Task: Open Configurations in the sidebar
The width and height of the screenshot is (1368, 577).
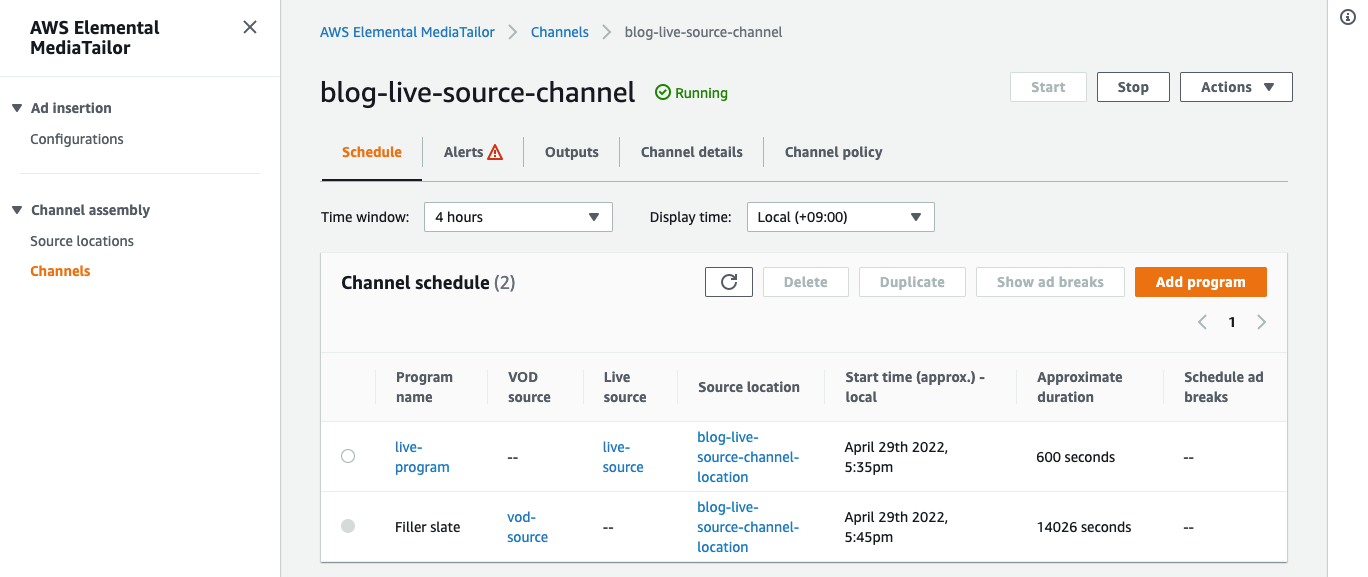Action: coord(77,139)
